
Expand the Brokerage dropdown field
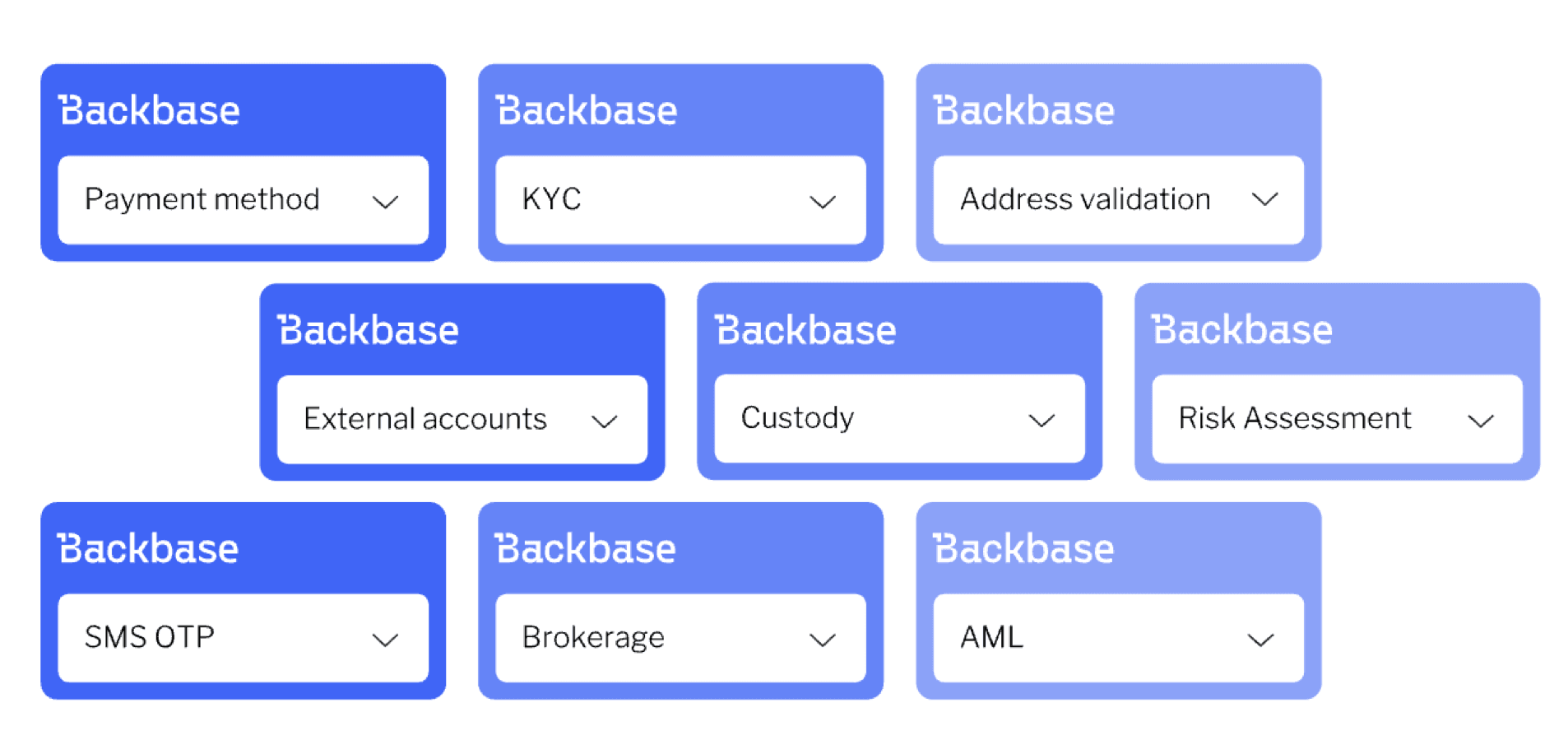tap(680, 638)
